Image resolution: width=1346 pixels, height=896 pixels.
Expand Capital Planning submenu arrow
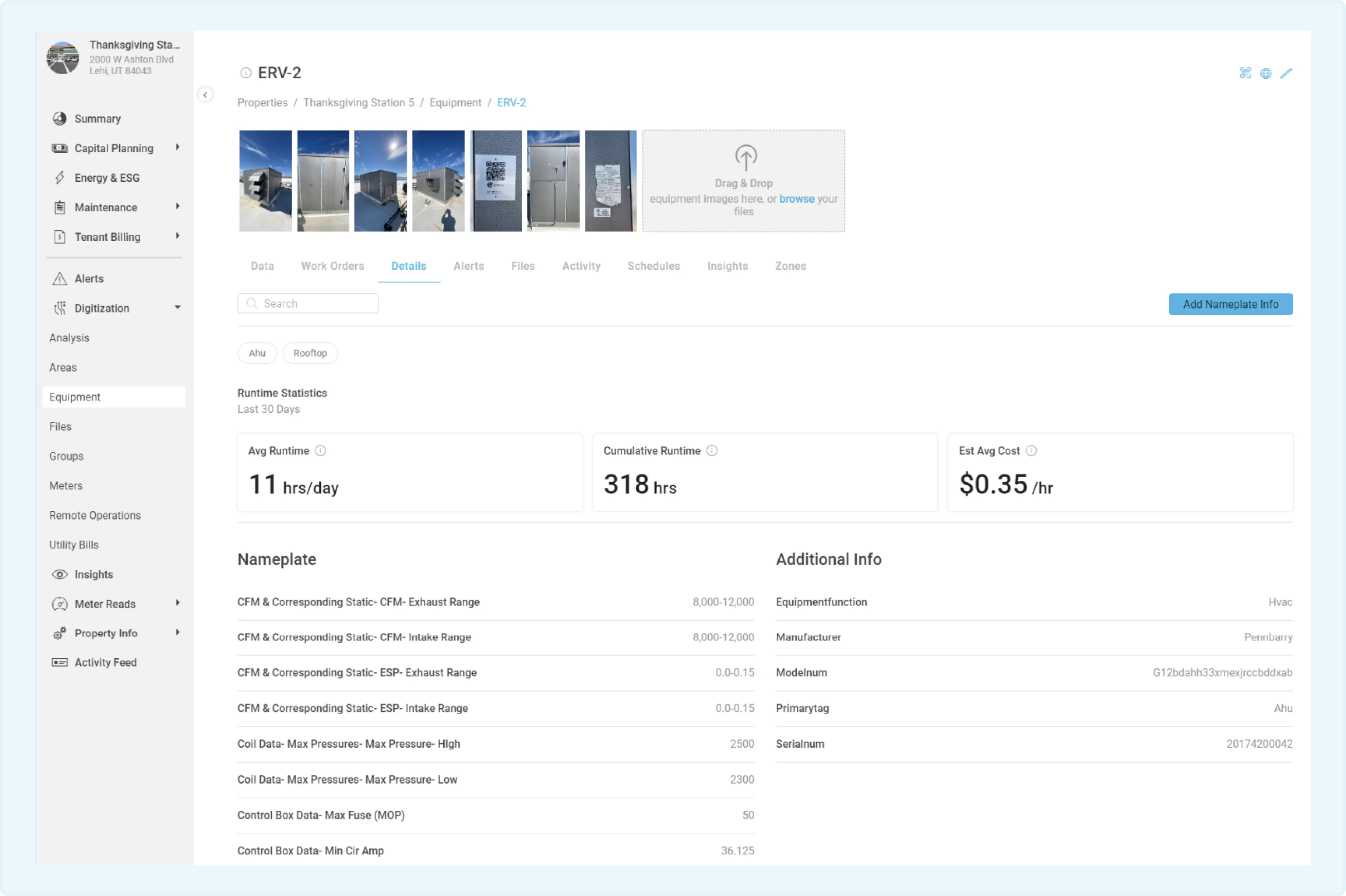[x=178, y=147]
